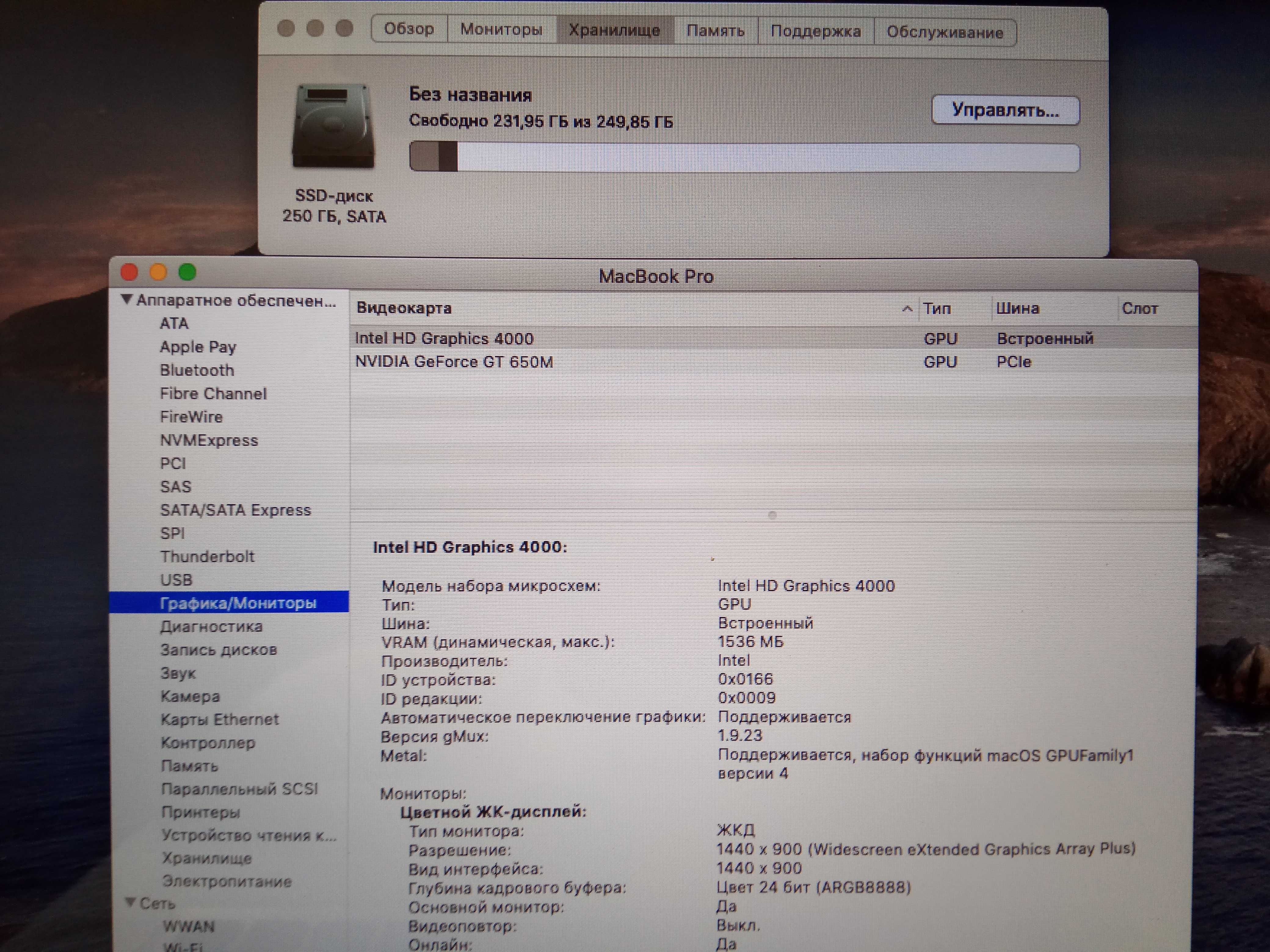This screenshot has width=1270, height=952.
Task: Open Thunderbolt sidebar entry
Action: [x=207, y=556]
